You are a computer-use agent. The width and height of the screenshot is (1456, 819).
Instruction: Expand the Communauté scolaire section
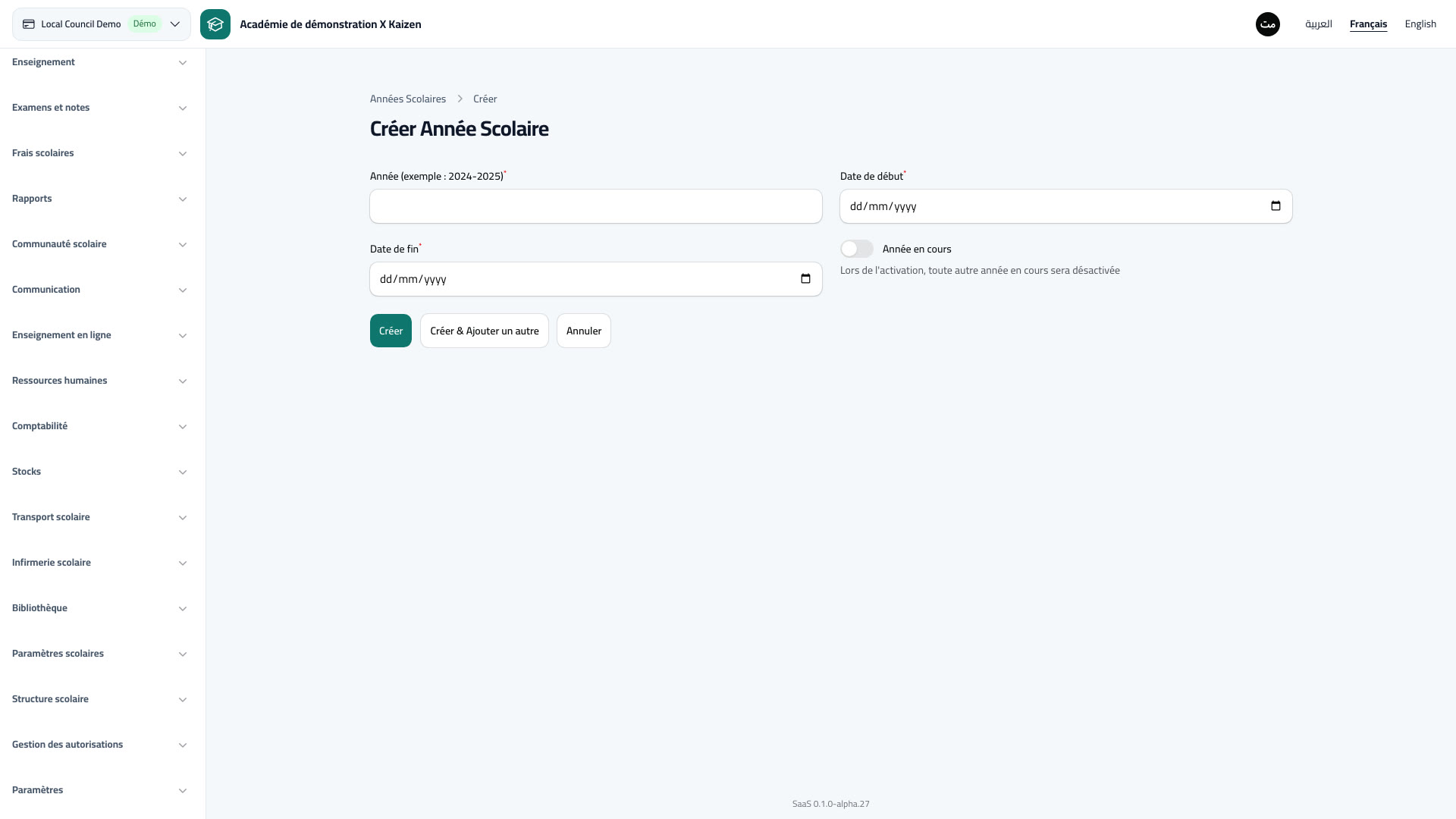[100, 244]
